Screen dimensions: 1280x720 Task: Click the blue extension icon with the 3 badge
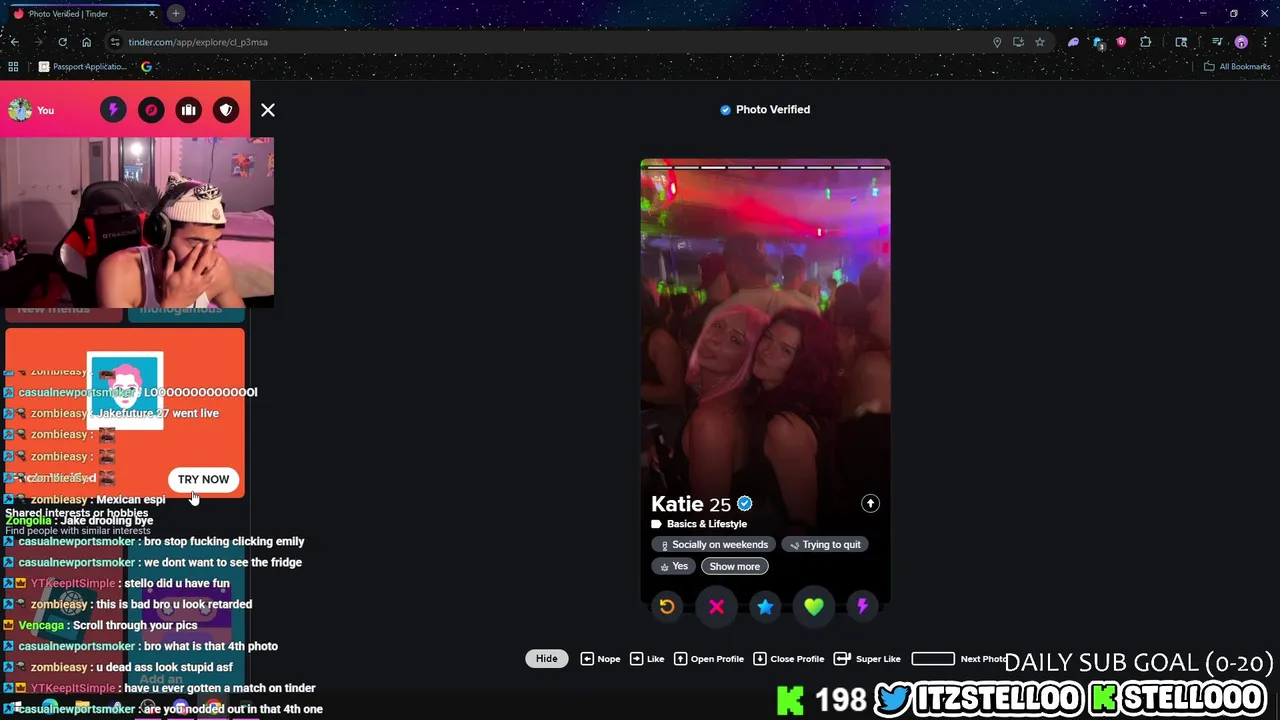1098,42
